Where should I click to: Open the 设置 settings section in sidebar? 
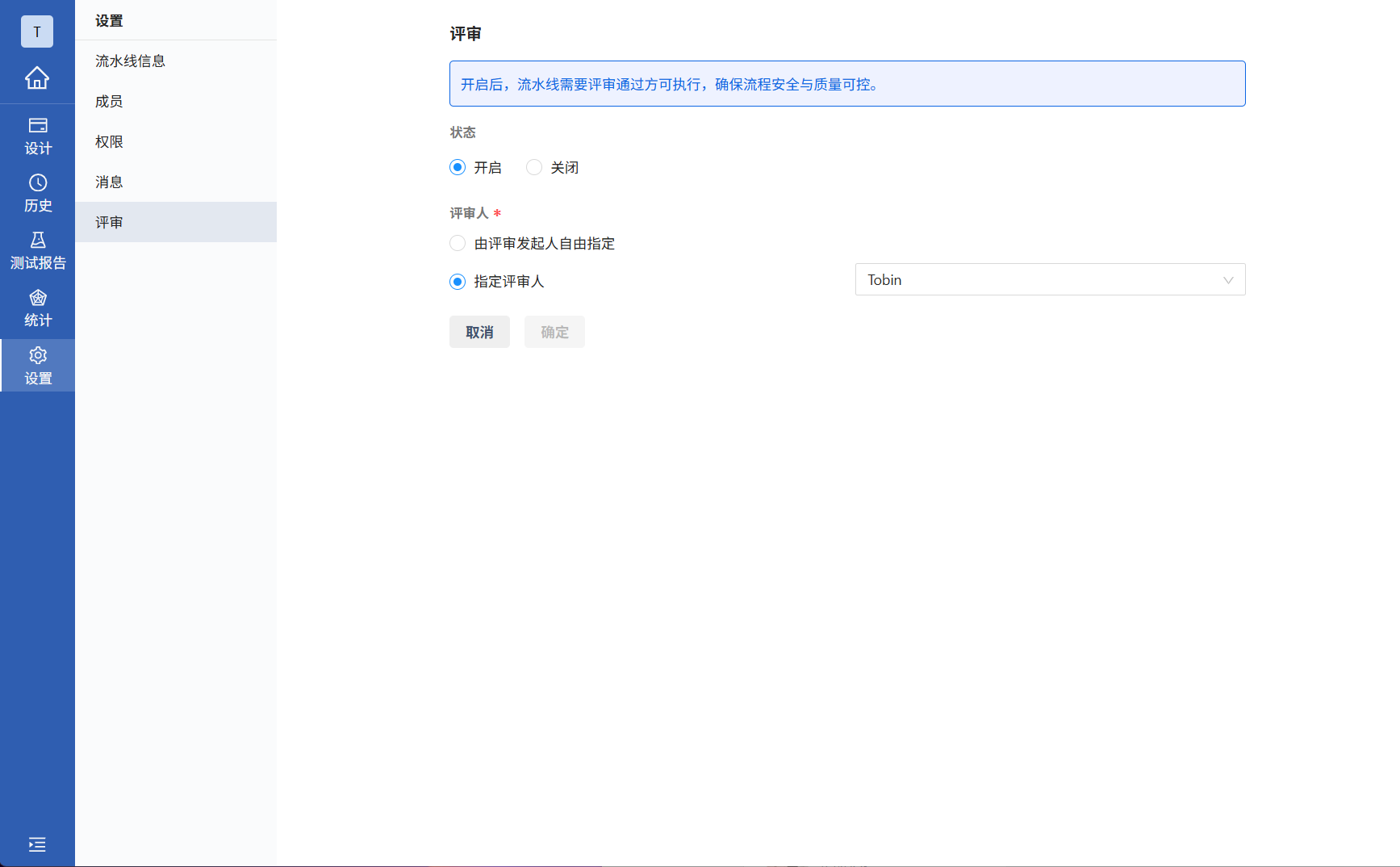click(38, 366)
